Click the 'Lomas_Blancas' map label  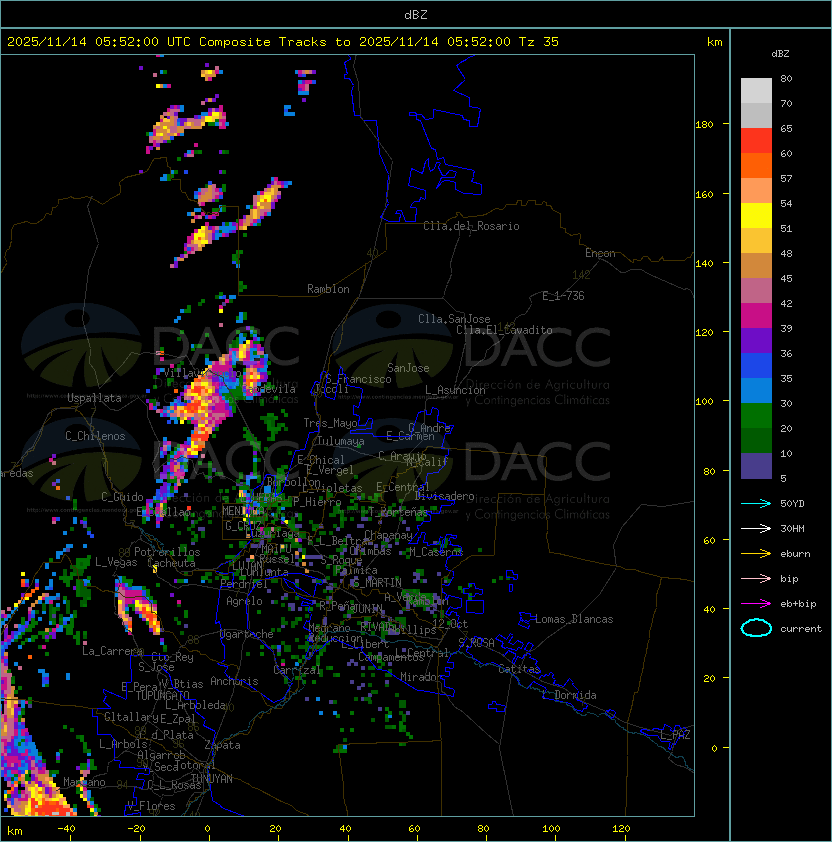pos(574,619)
